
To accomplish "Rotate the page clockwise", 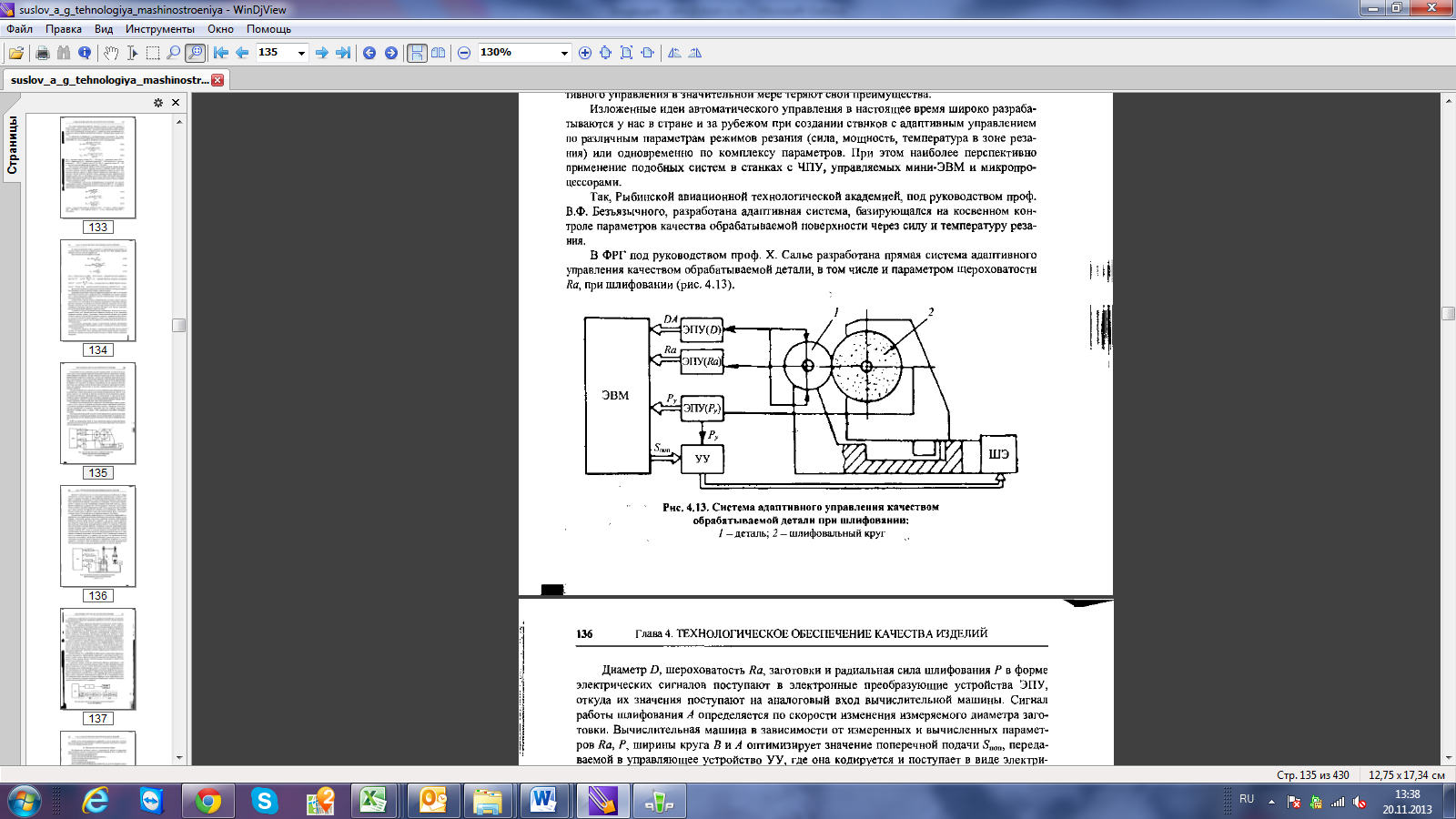I will click(695, 53).
